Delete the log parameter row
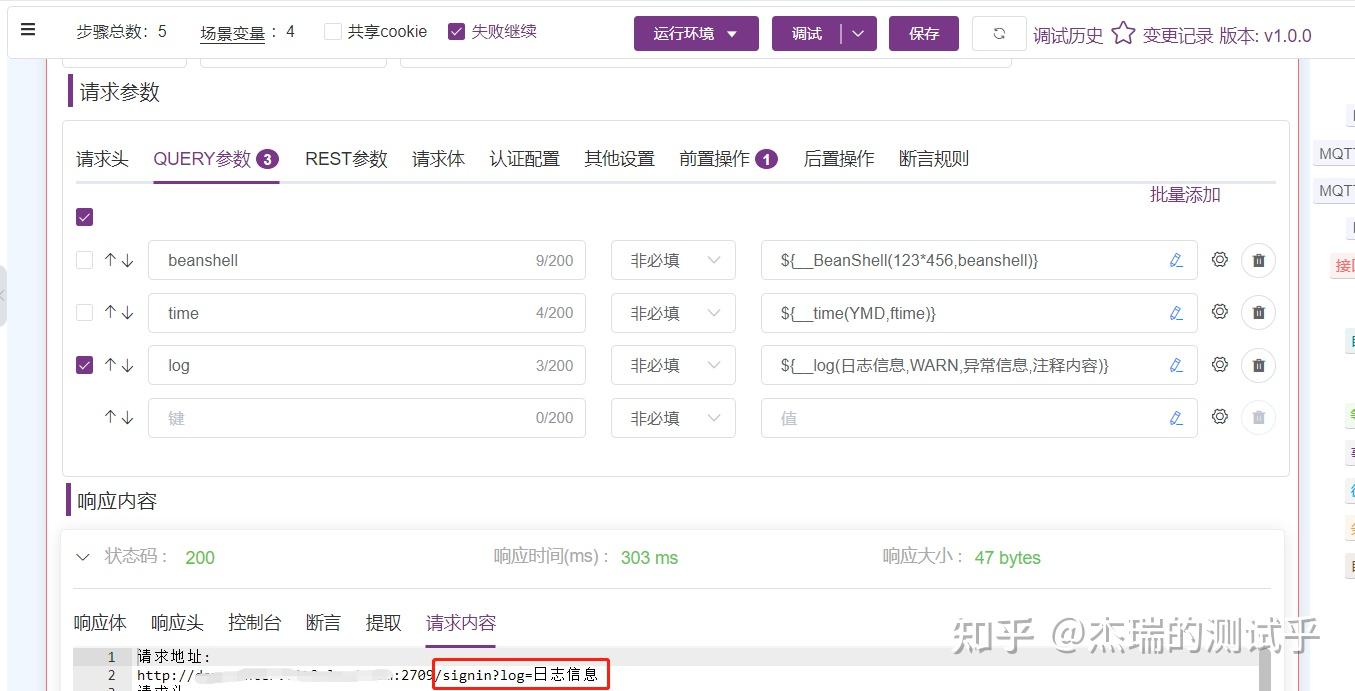1355x691 pixels. pyautogui.click(x=1258, y=366)
